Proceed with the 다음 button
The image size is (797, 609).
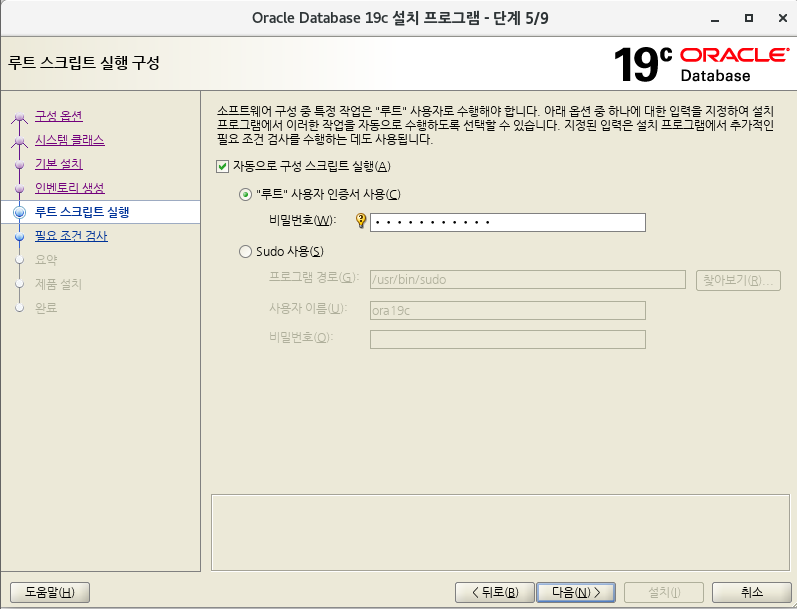point(576,592)
